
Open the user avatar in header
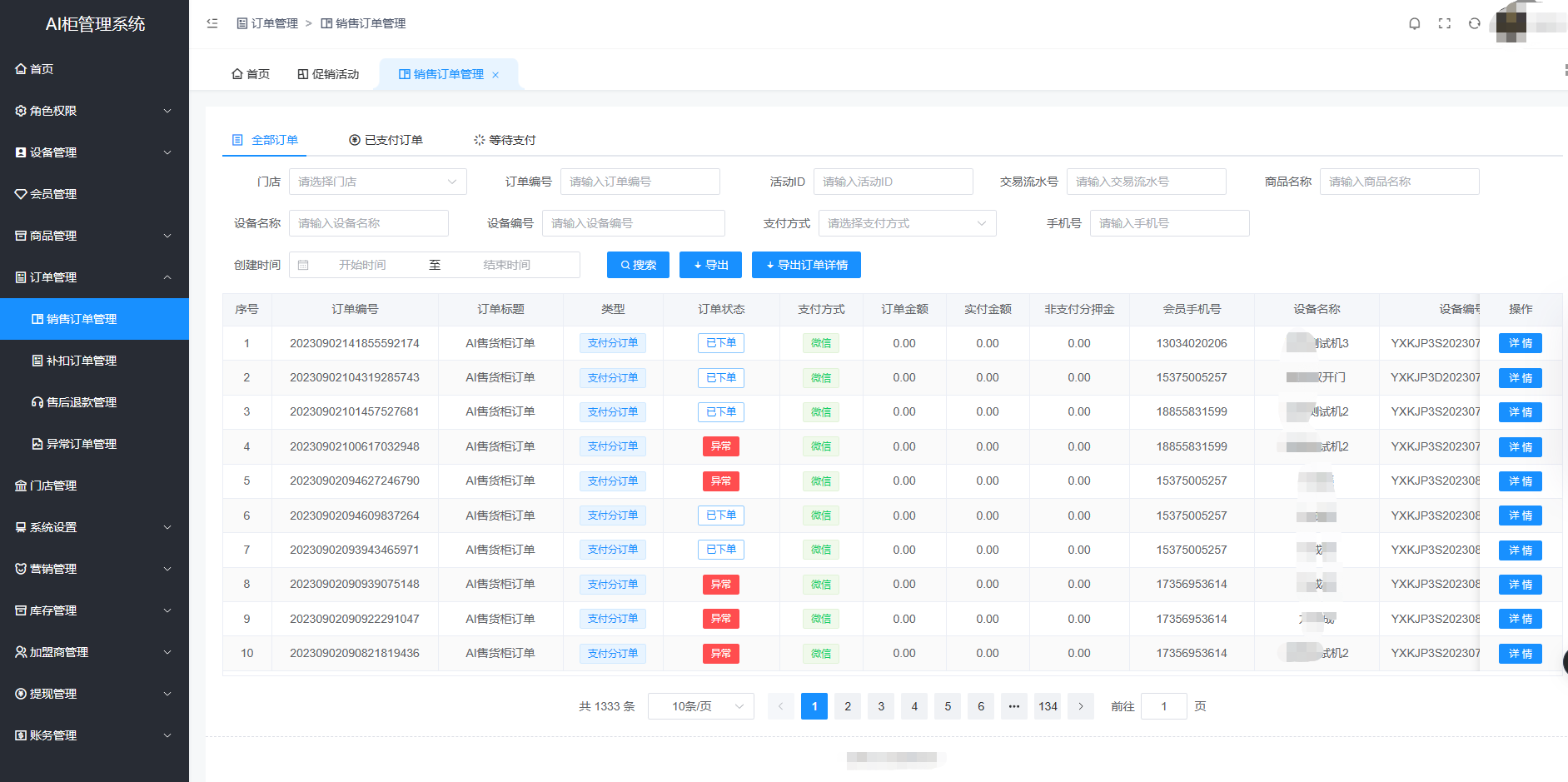pos(1511,22)
